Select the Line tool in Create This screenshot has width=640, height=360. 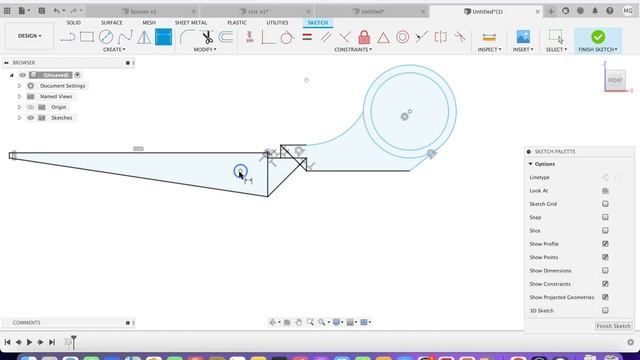click(x=68, y=38)
